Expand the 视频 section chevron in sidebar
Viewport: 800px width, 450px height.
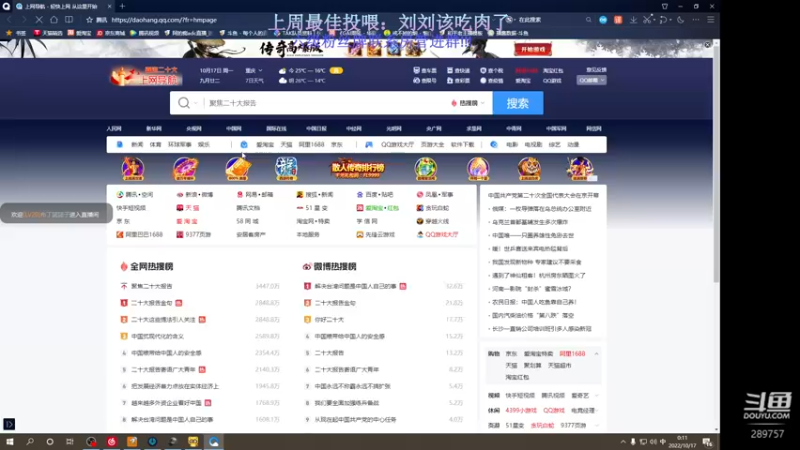coord(596,395)
